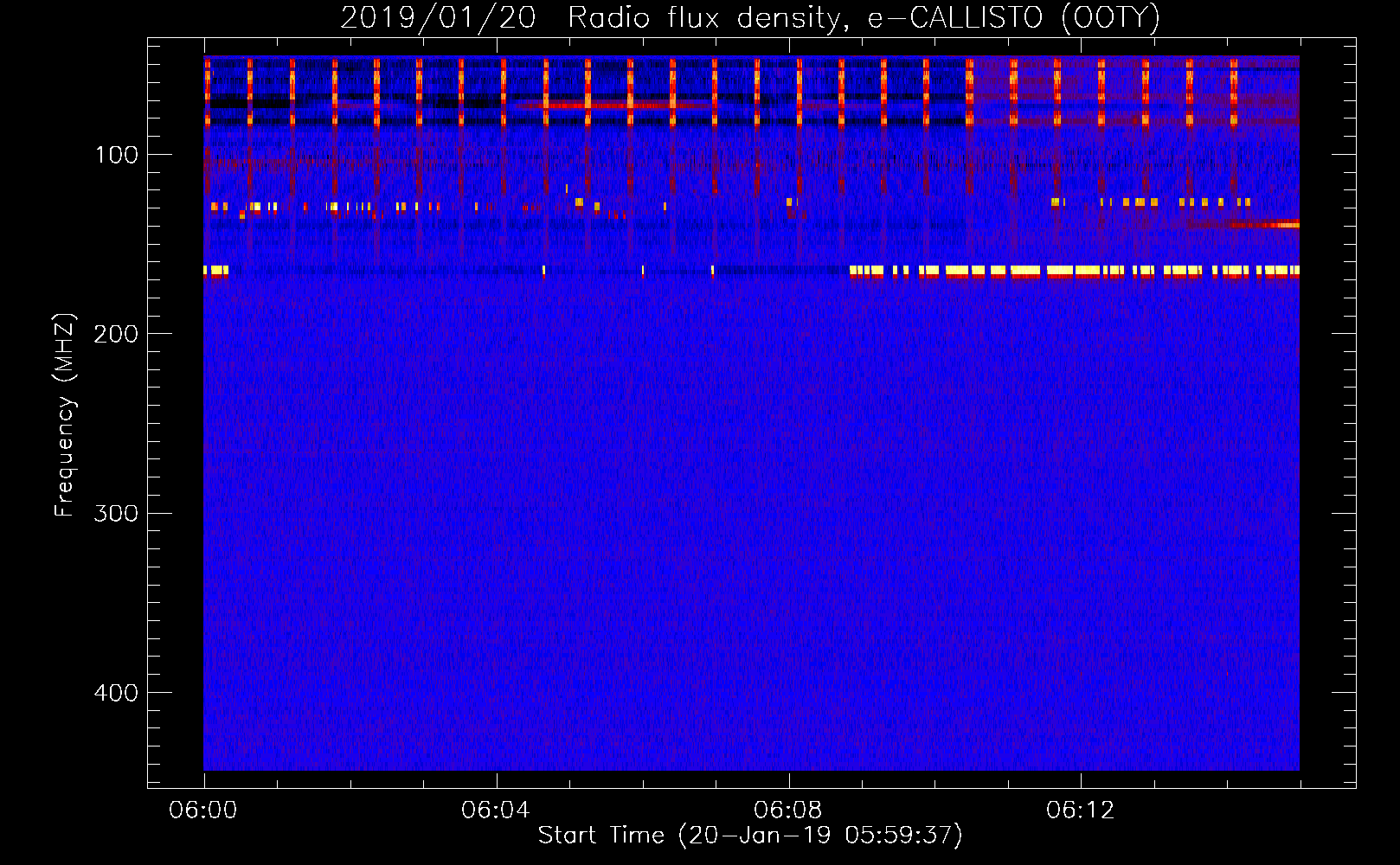Image resolution: width=1400 pixels, height=865 pixels.
Task: Click the plot title '2019/01/20 Radio flux density, e-CALLISTO (OOTY)'
Action: [x=750, y=17]
